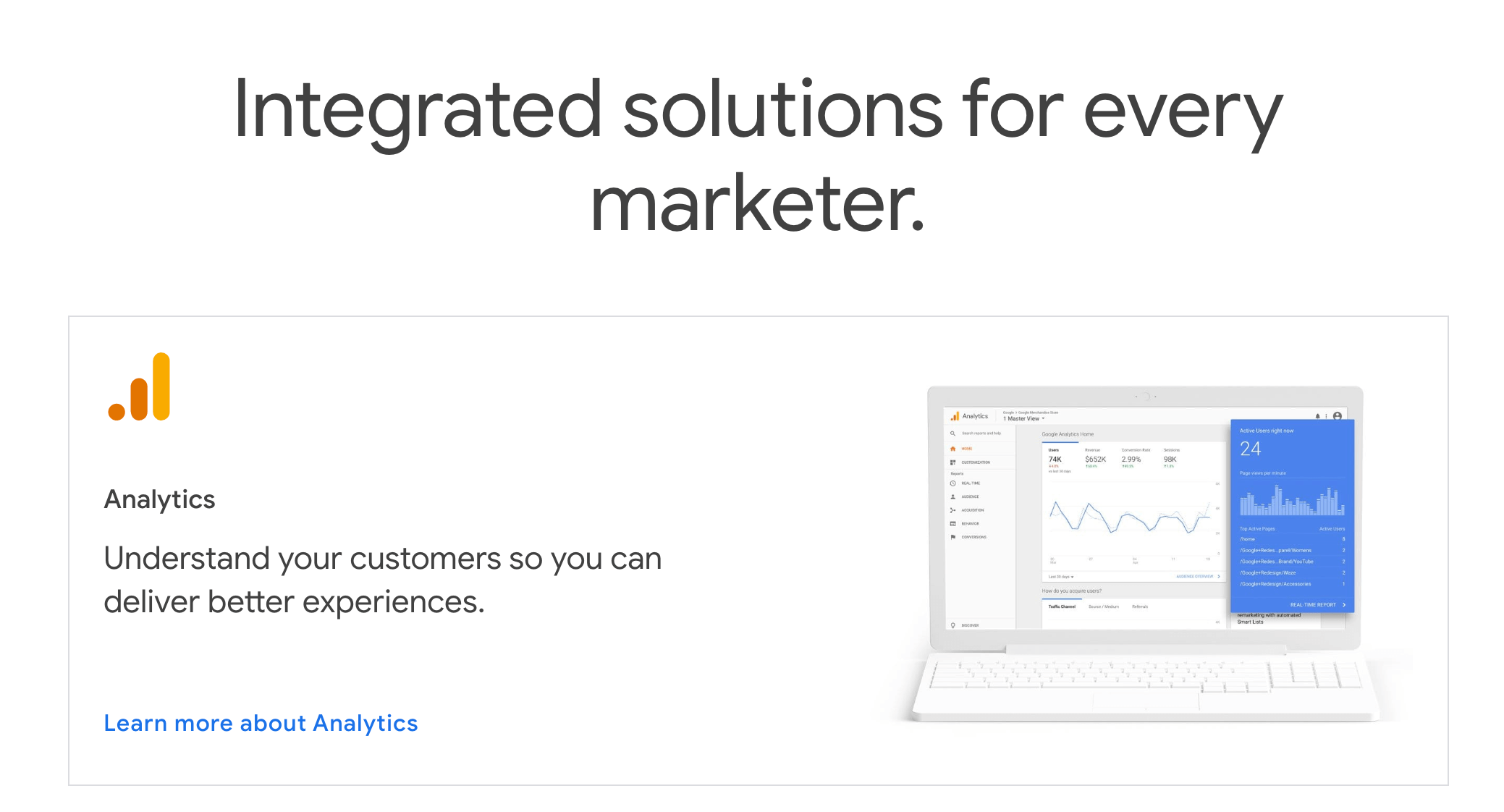
Task: Click the Real-Time Report link on blue card
Action: (x=1318, y=605)
